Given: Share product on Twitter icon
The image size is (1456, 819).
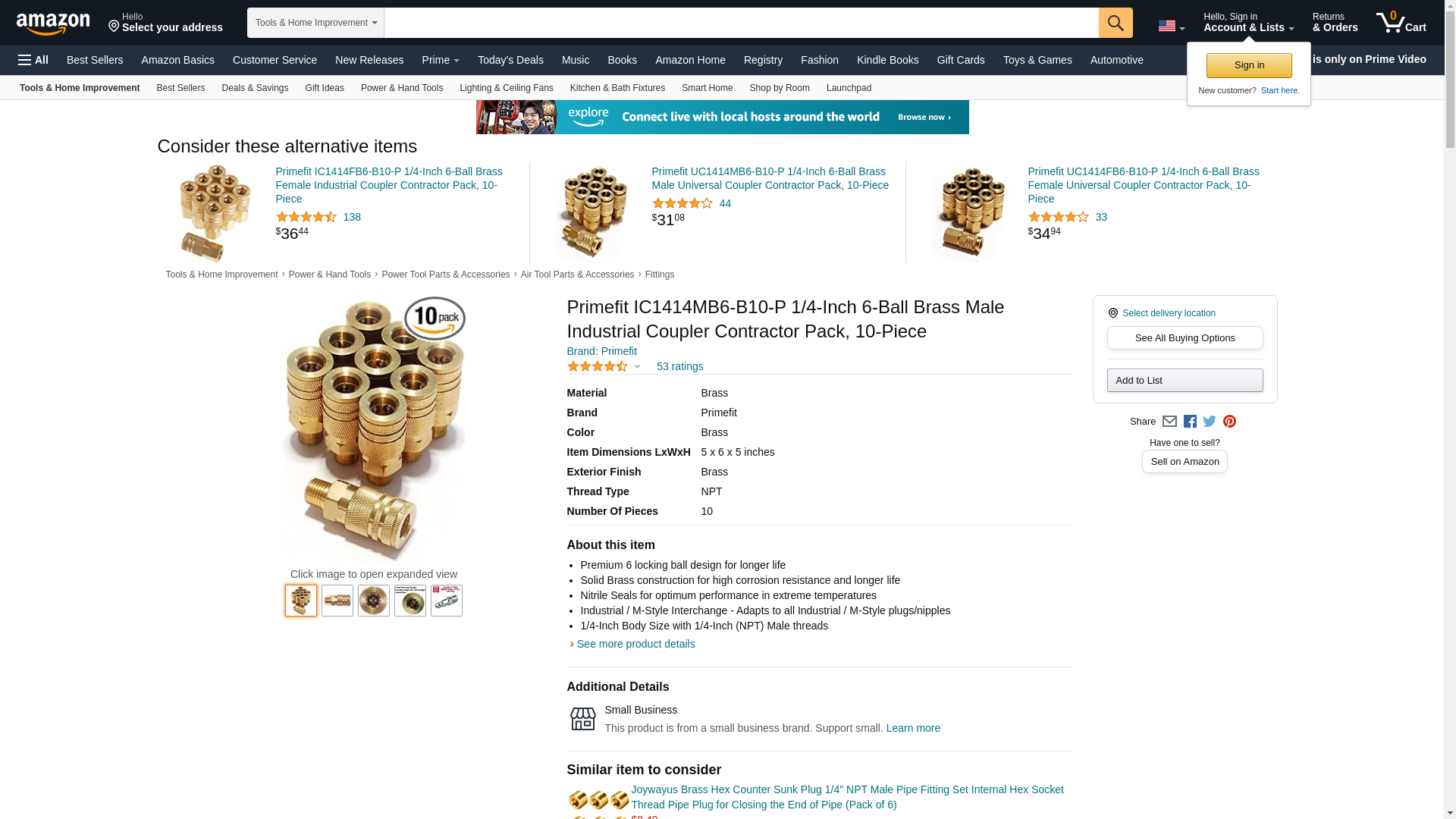Looking at the screenshot, I should 1210,422.
